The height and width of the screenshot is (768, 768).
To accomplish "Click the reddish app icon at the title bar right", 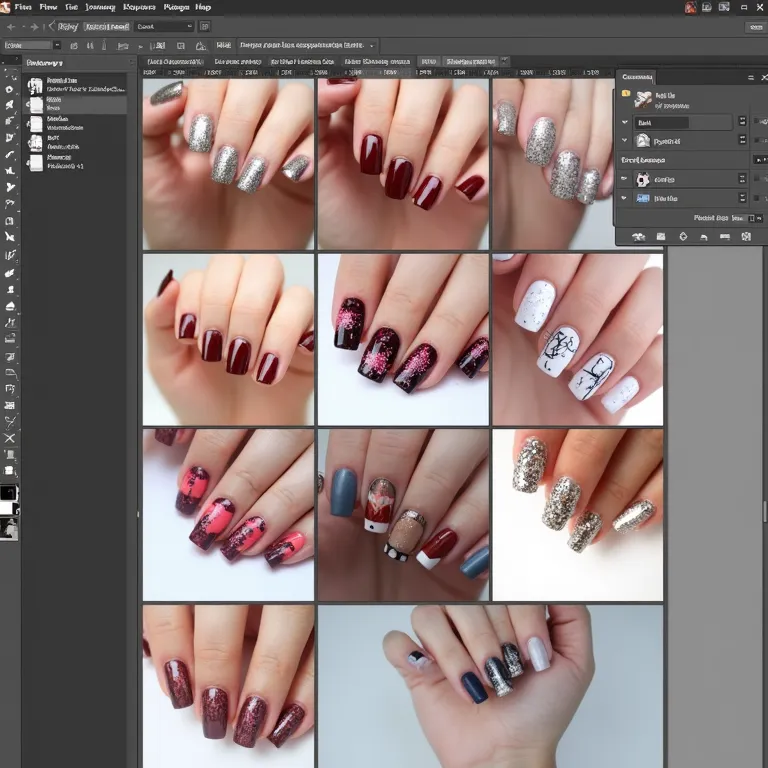I will point(691,7).
